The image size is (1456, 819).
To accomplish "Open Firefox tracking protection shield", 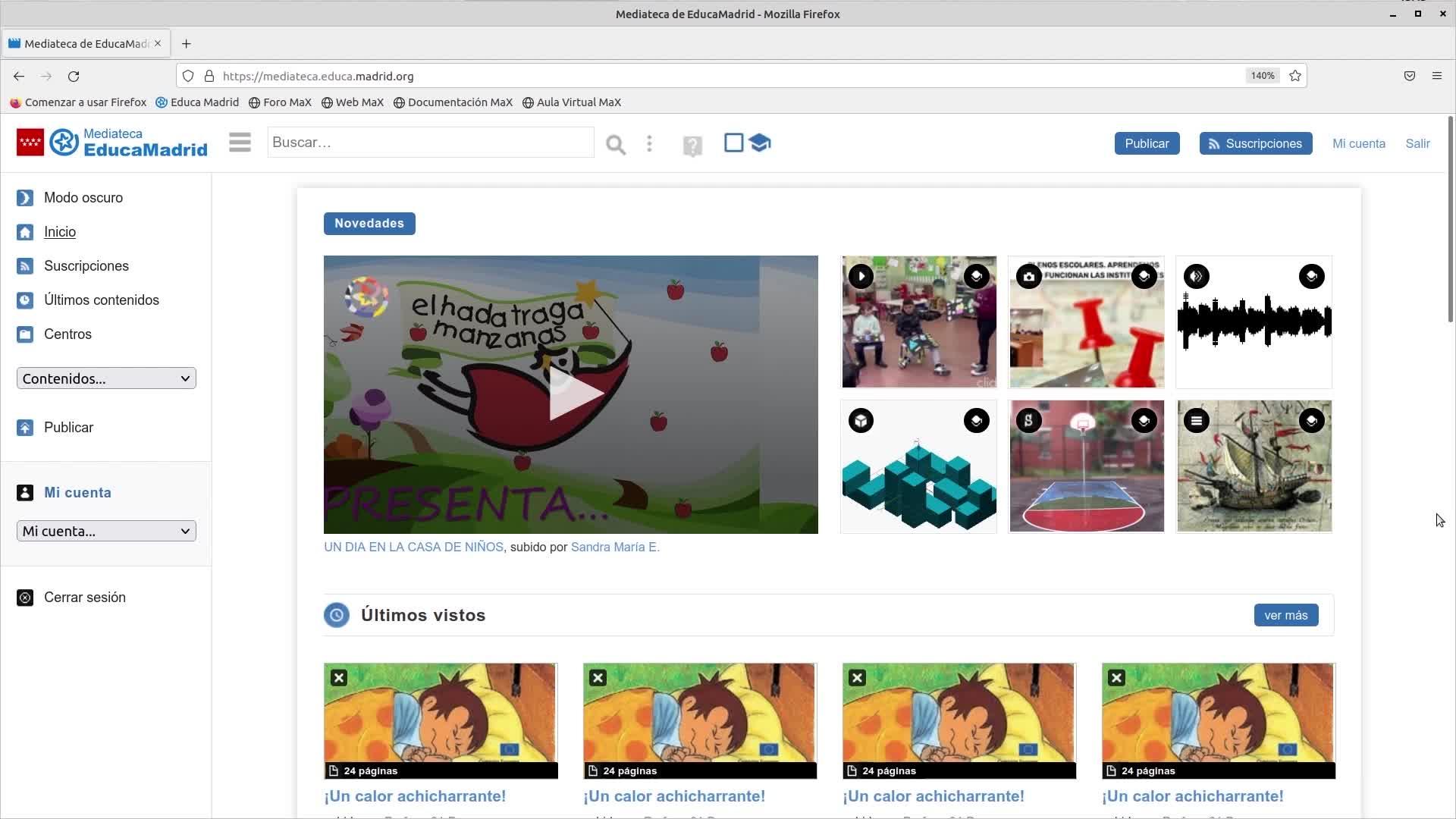I will tap(188, 76).
